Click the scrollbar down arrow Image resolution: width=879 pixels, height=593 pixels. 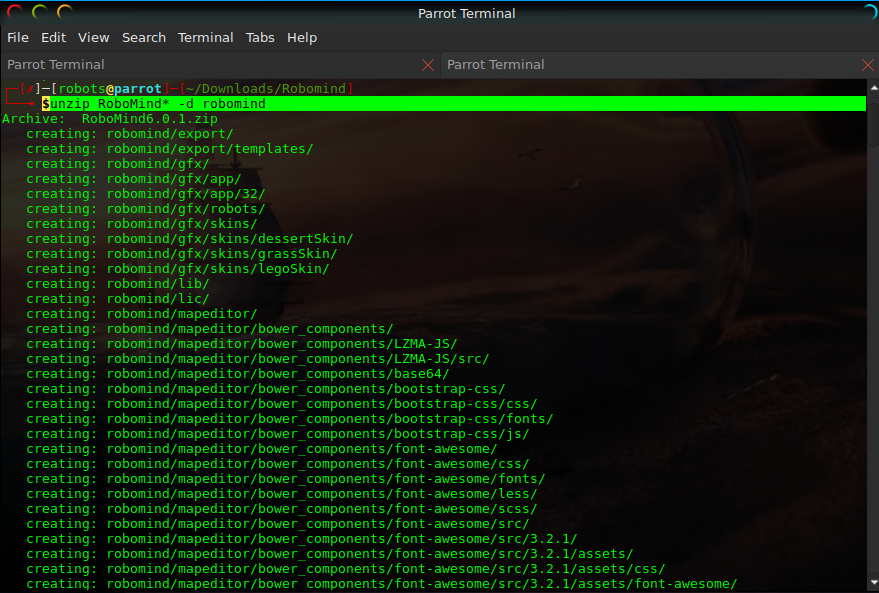coord(873,583)
